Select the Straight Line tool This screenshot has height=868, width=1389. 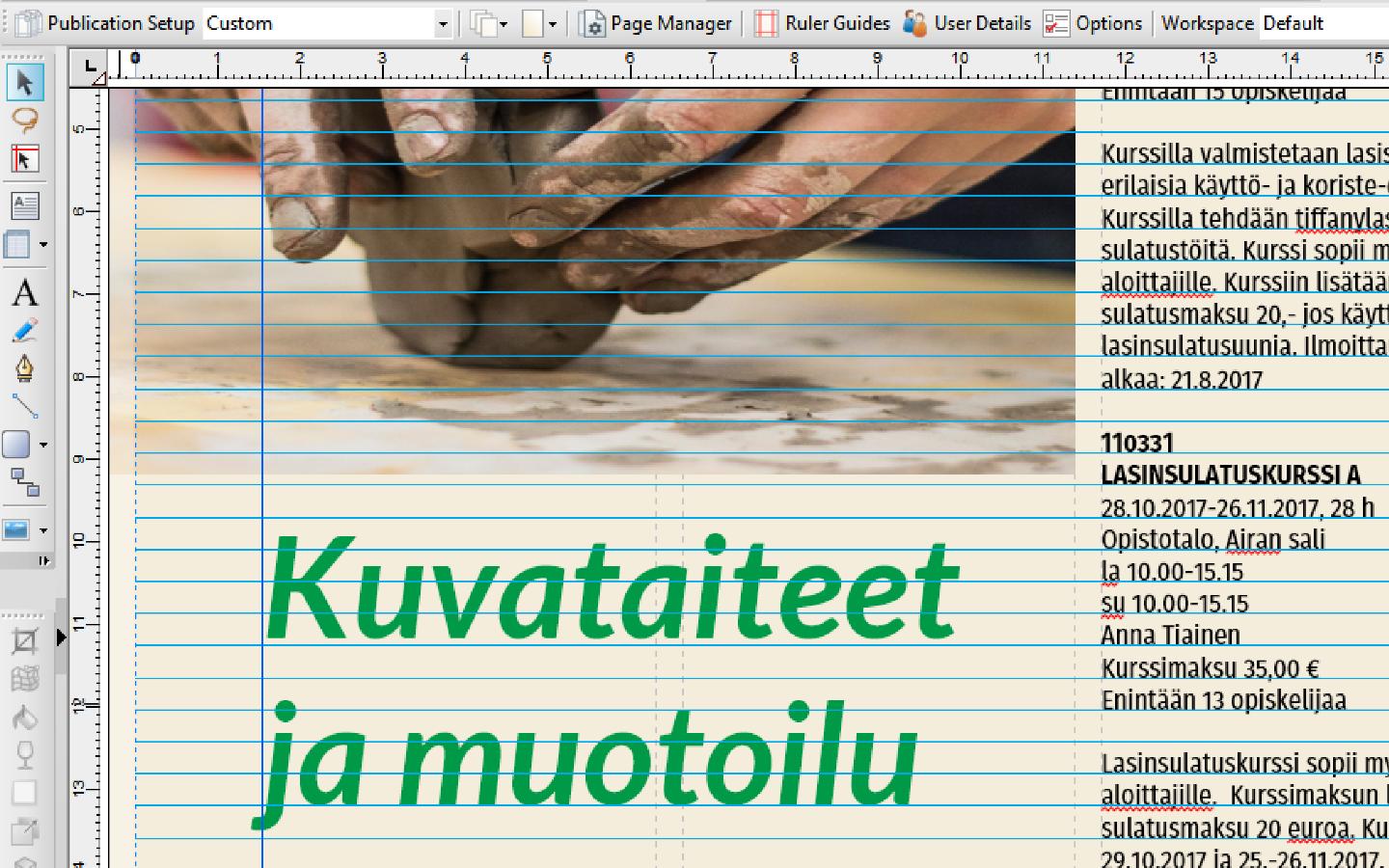point(24,406)
